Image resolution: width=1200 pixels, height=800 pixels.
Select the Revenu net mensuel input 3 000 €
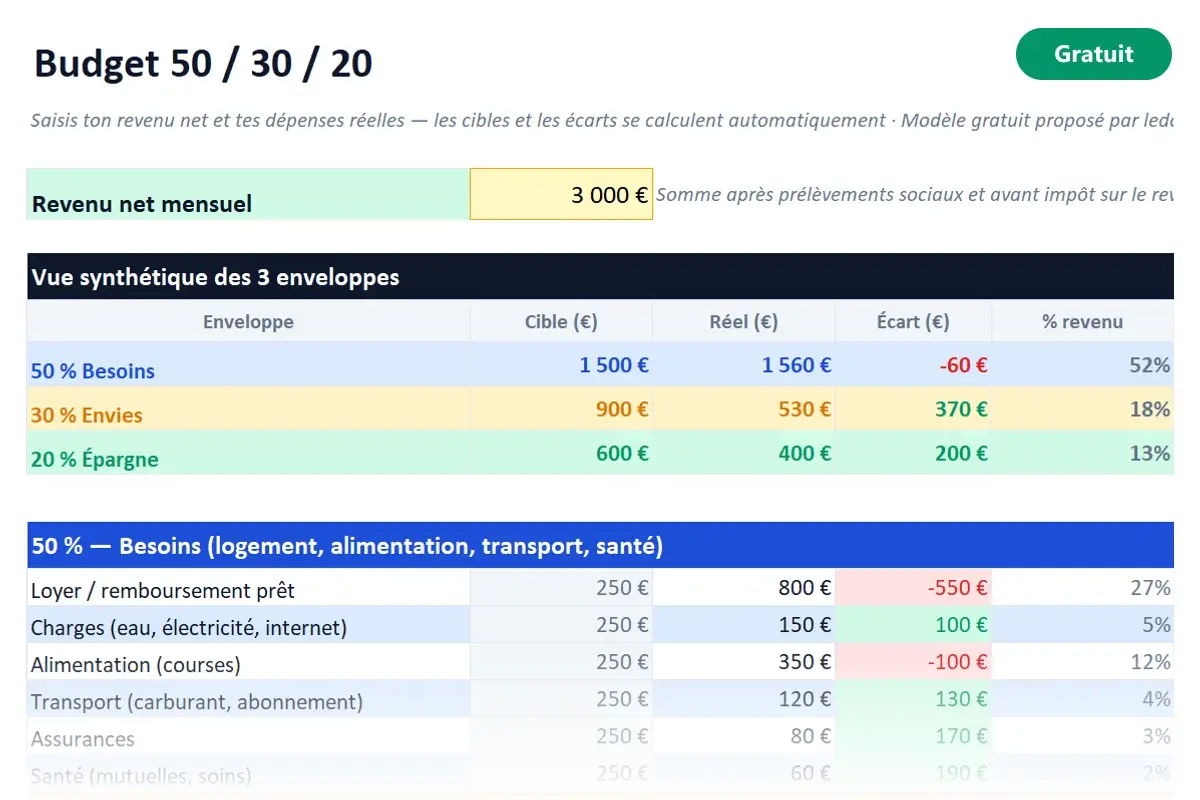(x=561, y=194)
